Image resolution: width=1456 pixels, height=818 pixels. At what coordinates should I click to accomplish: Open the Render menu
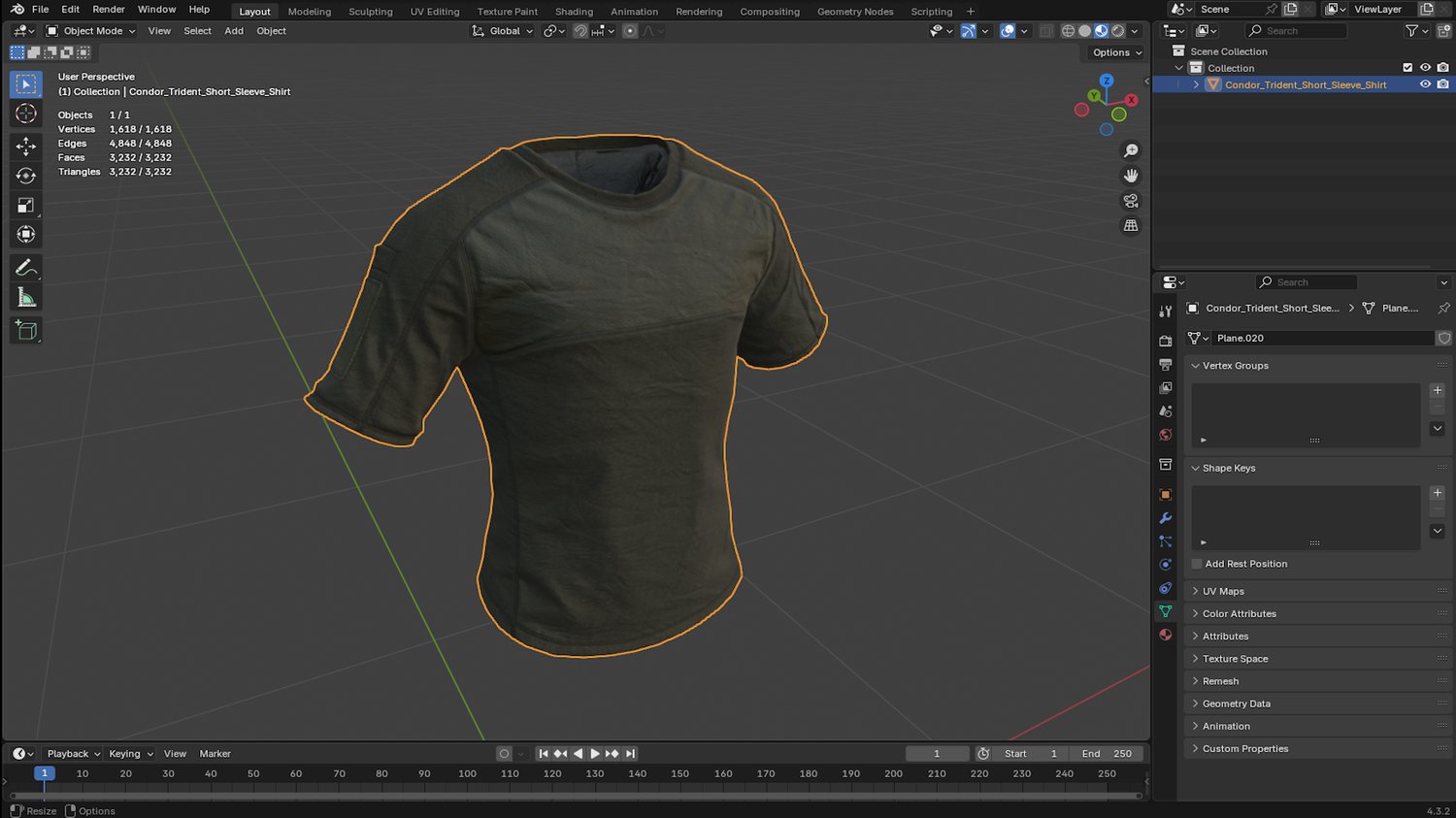pyautogui.click(x=109, y=10)
